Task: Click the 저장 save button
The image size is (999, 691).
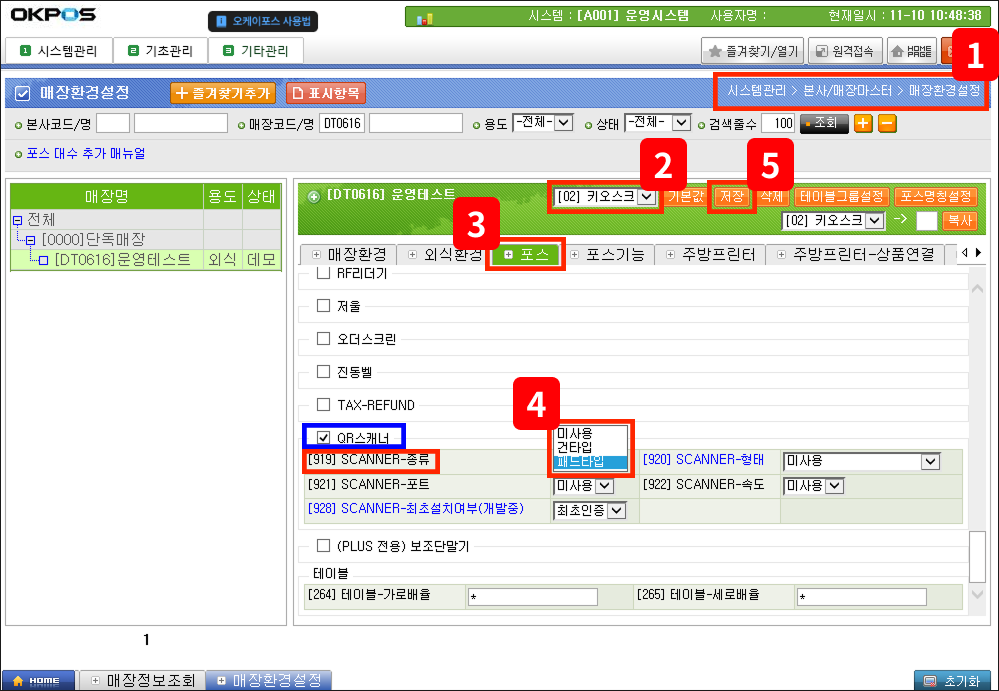Action: [730, 197]
